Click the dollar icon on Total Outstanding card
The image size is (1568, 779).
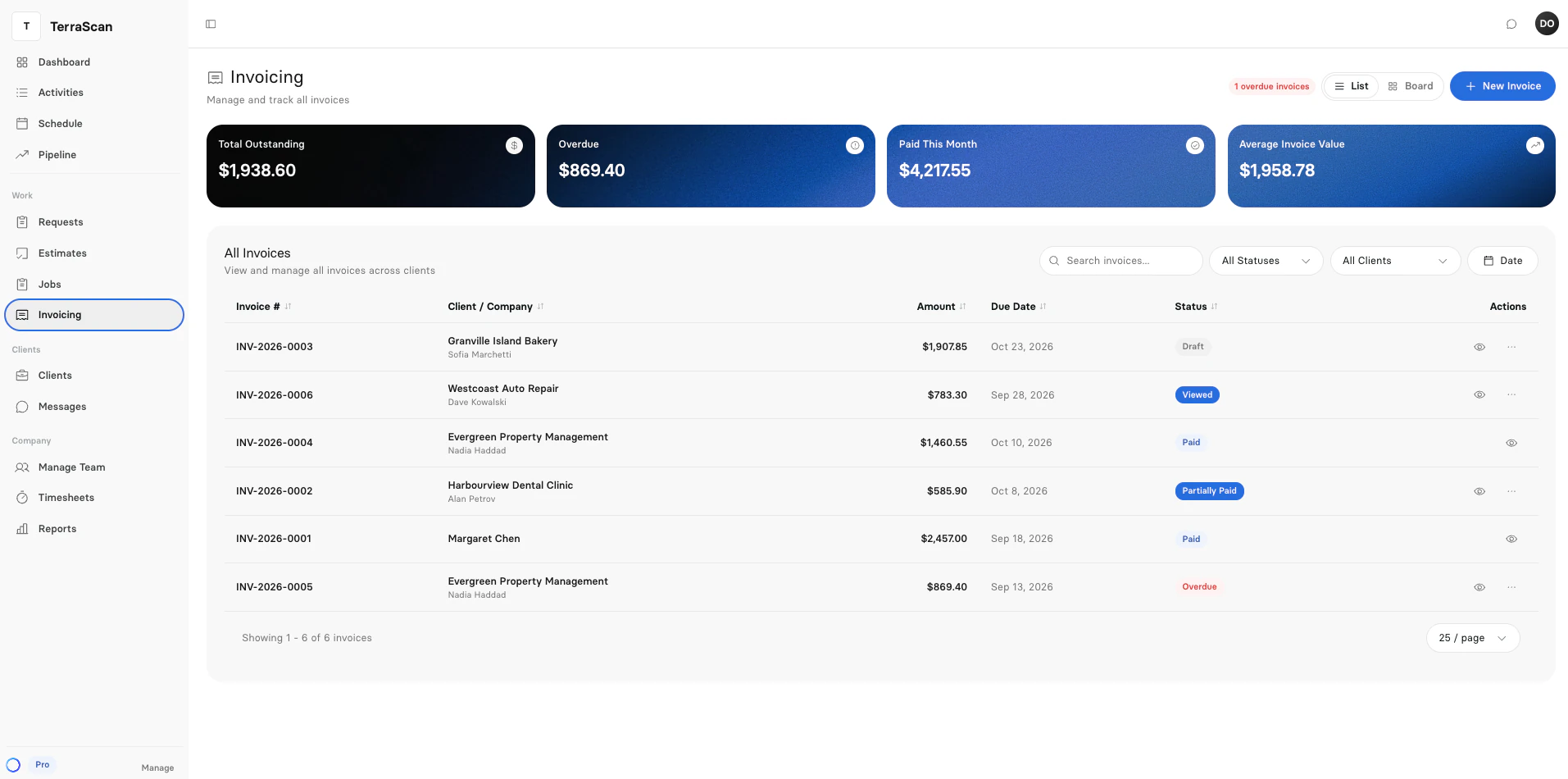tap(514, 145)
